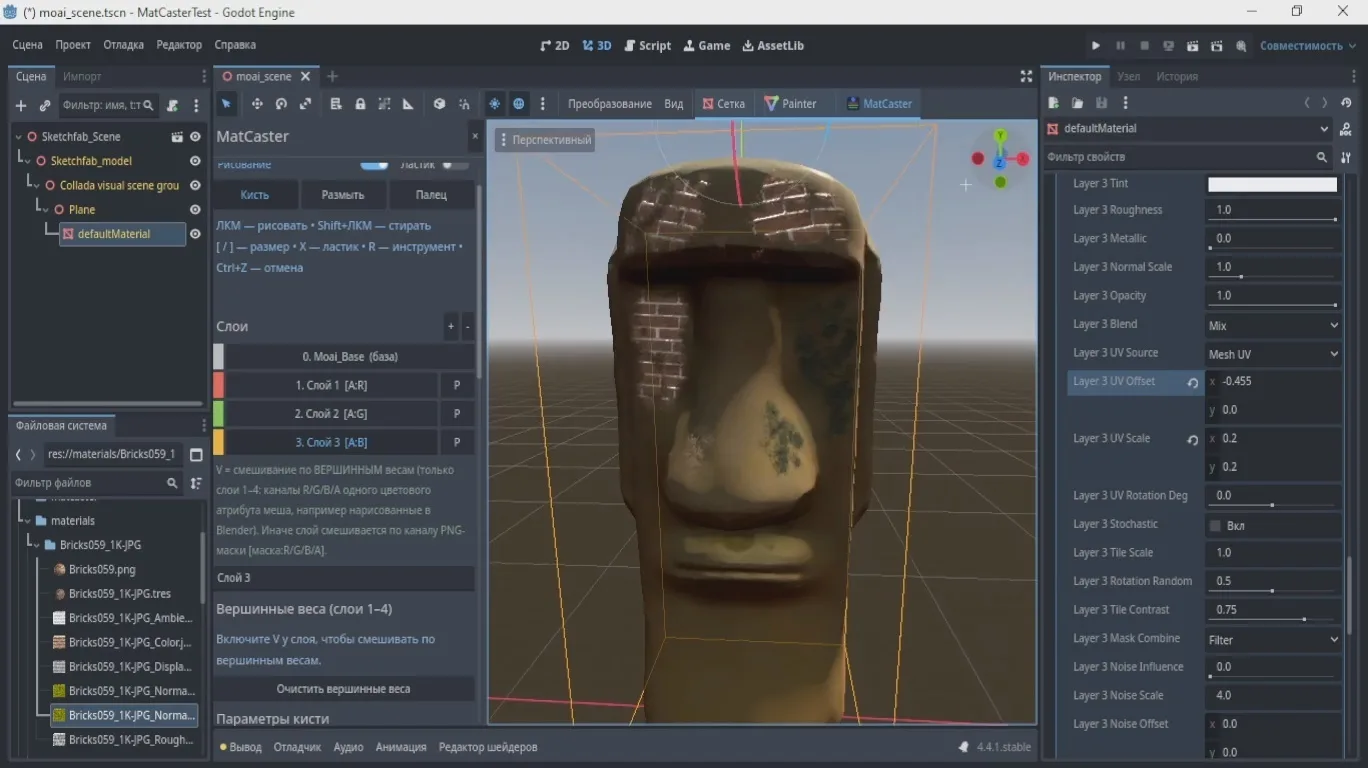Open the Layer 3 UV Source dropdown
The image size is (1368, 768).
click(1273, 354)
